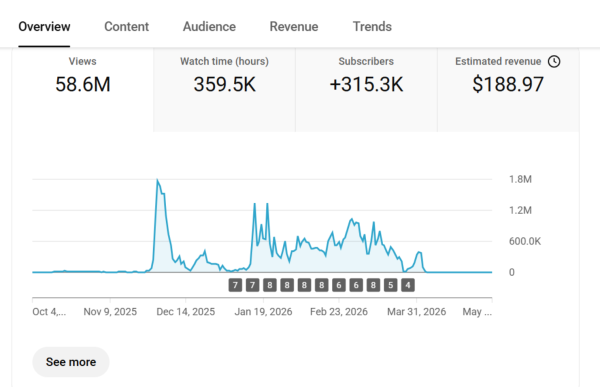Select the Views metric card
The height and width of the screenshot is (387, 600).
83,90
